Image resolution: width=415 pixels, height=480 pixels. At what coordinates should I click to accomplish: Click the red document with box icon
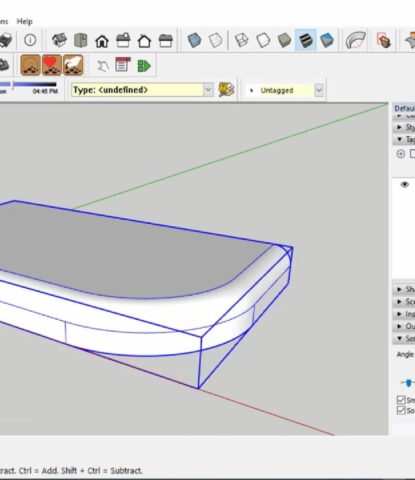pyautogui.click(x=384, y=40)
